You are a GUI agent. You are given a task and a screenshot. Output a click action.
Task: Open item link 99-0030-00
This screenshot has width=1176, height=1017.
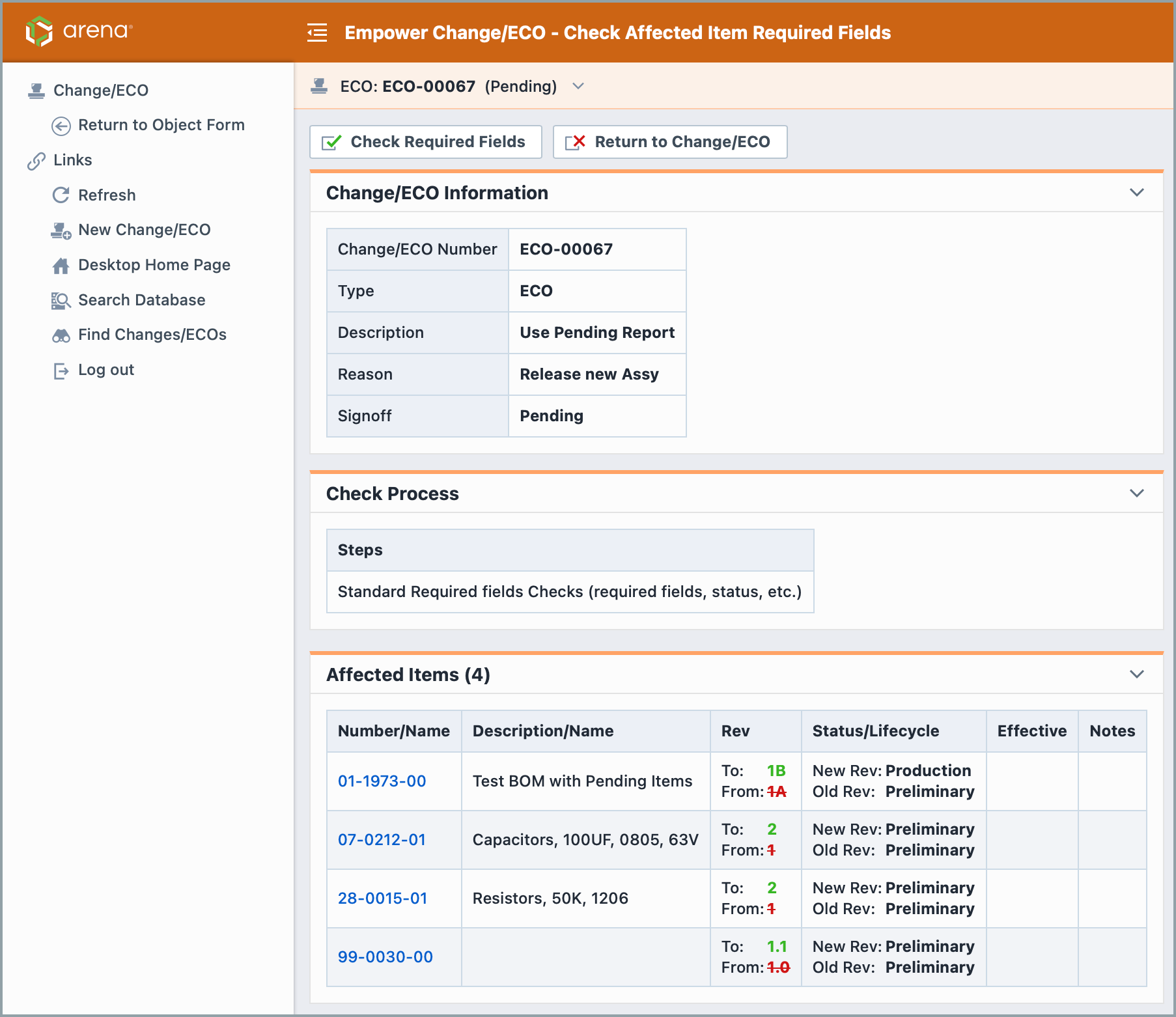[x=385, y=957]
